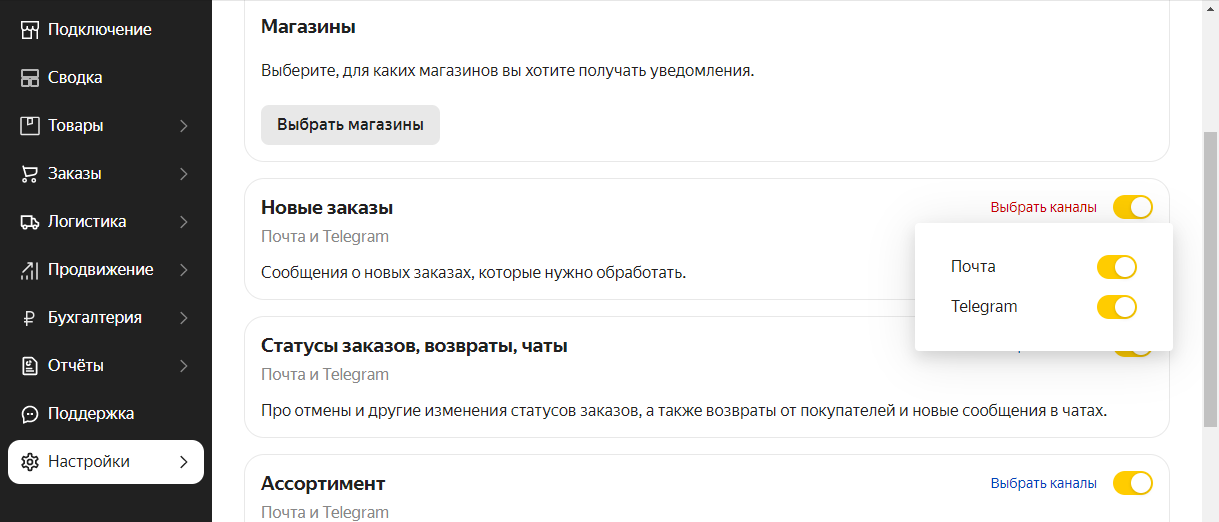
Task: Toggle Ассортимент notifications switch
Action: tap(1132, 483)
